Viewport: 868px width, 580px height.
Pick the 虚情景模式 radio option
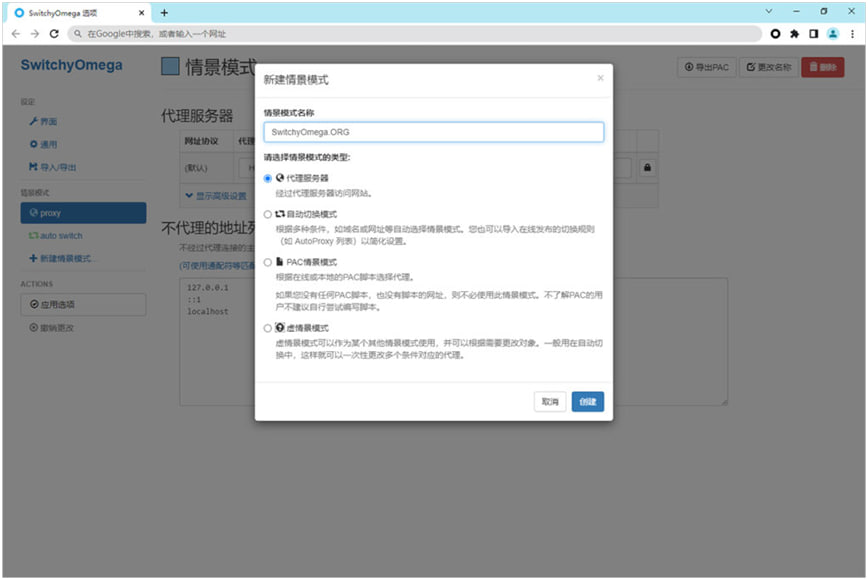pos(267,328)
